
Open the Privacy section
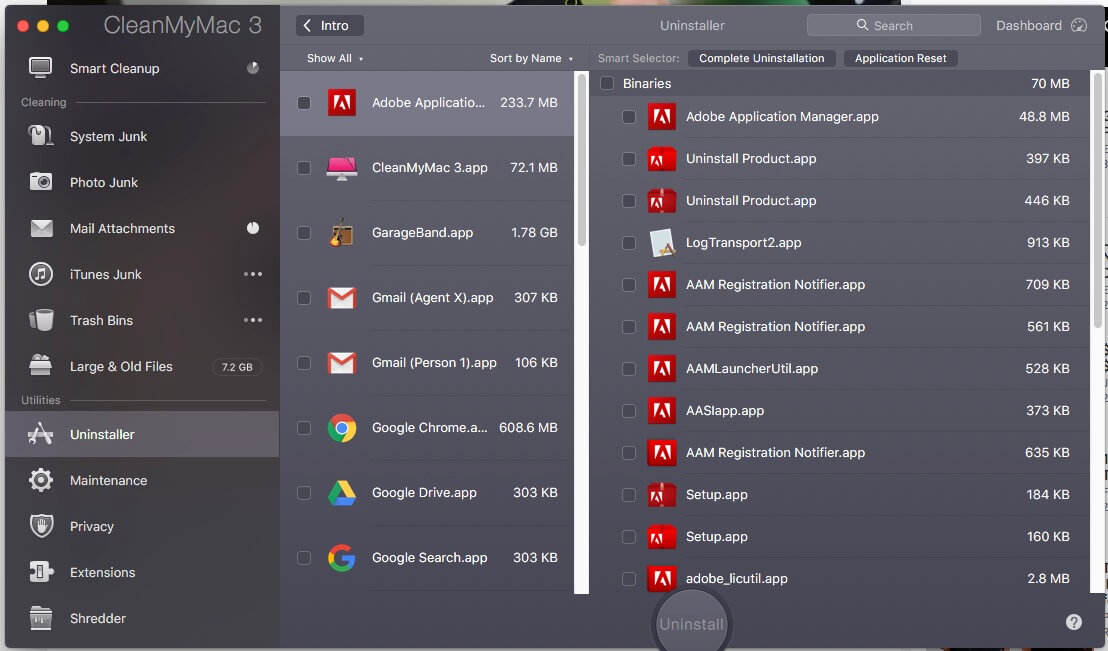click(x=141, y=526)
